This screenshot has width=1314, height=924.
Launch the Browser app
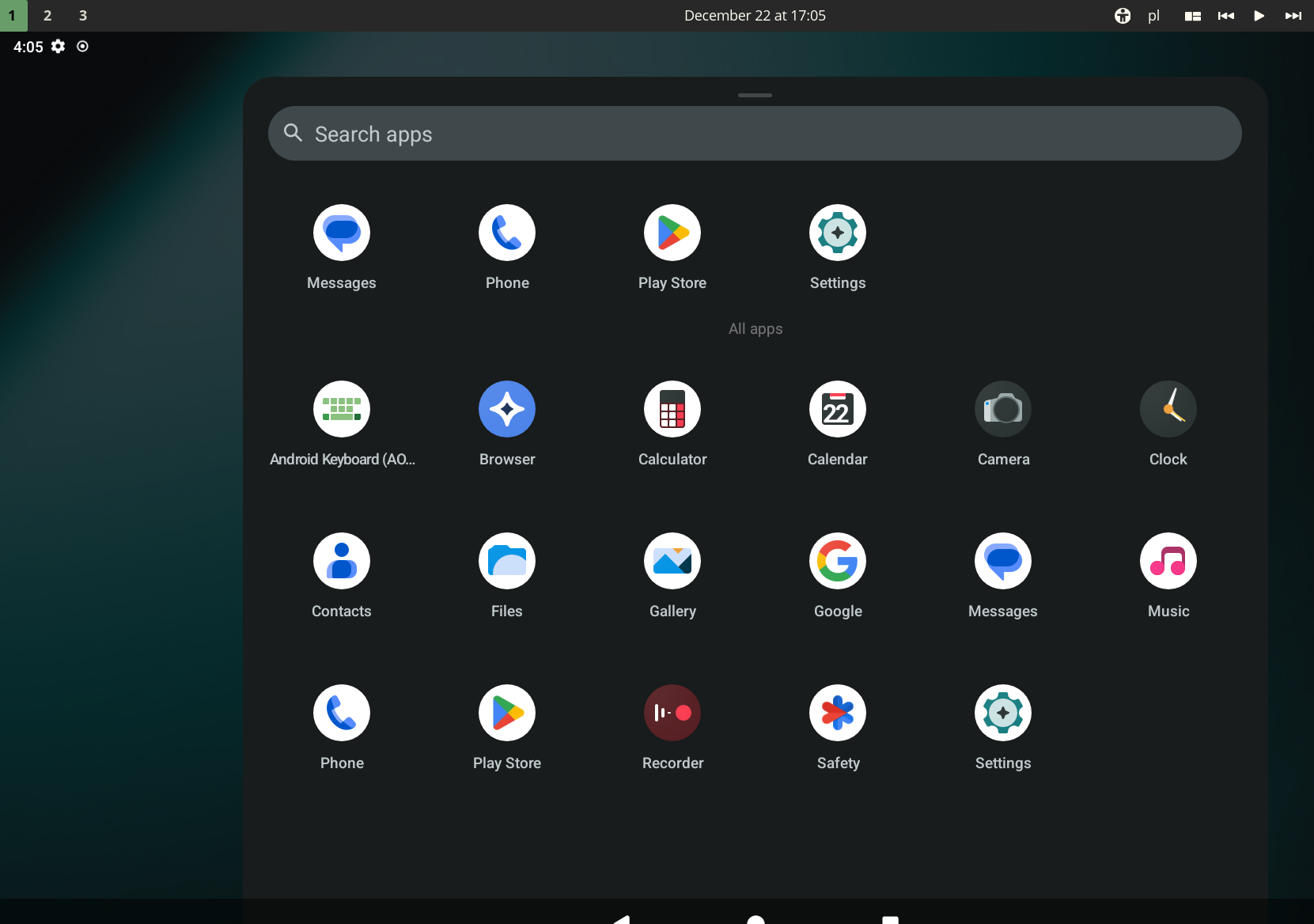point(506,410)
